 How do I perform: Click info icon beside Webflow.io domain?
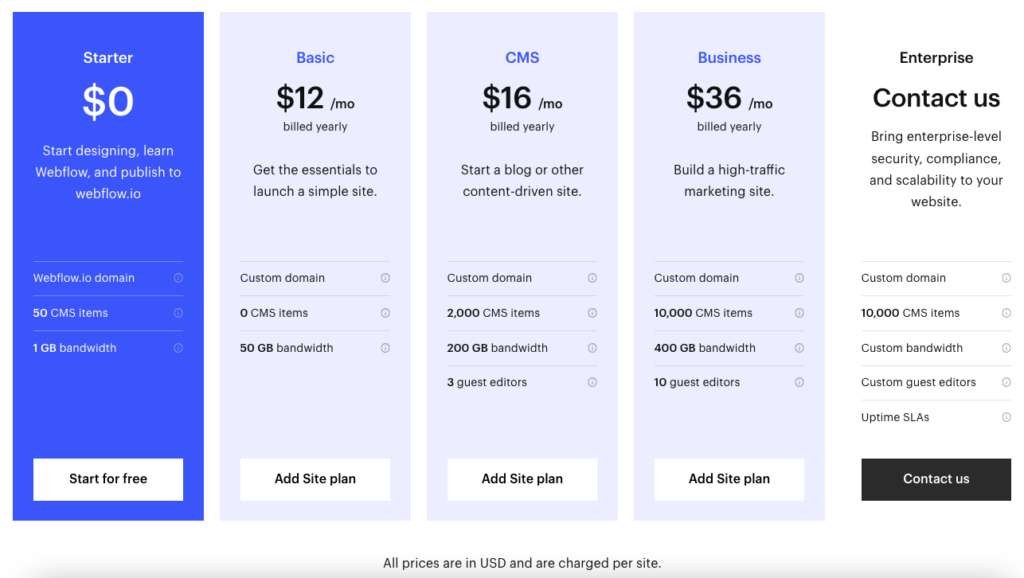click(178, 278)
